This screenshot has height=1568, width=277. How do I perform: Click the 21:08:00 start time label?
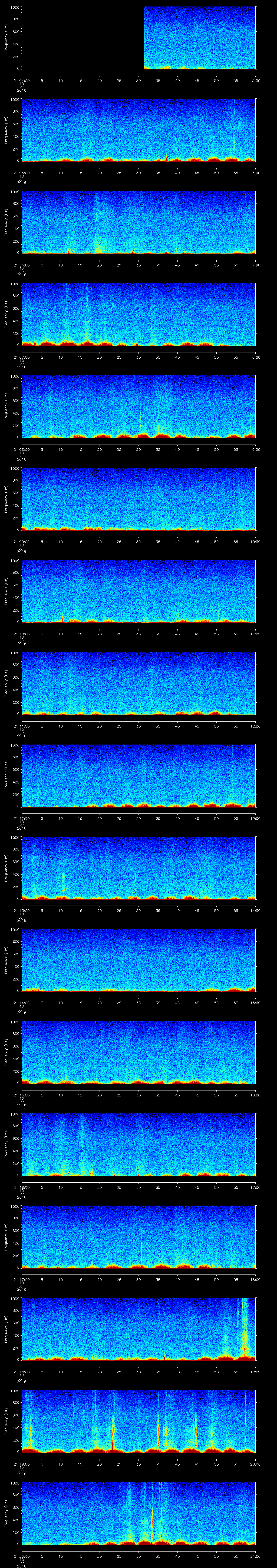pyautogui.click(x=21, y=449)
